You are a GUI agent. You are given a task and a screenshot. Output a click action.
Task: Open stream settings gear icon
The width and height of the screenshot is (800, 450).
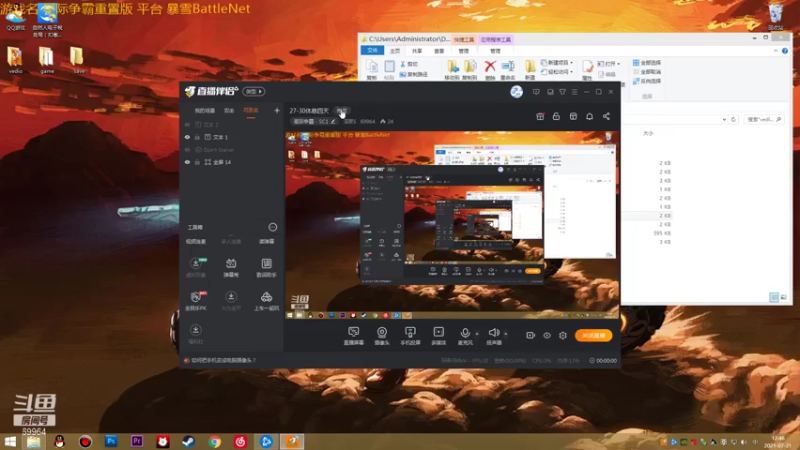(x=563, y=335)
